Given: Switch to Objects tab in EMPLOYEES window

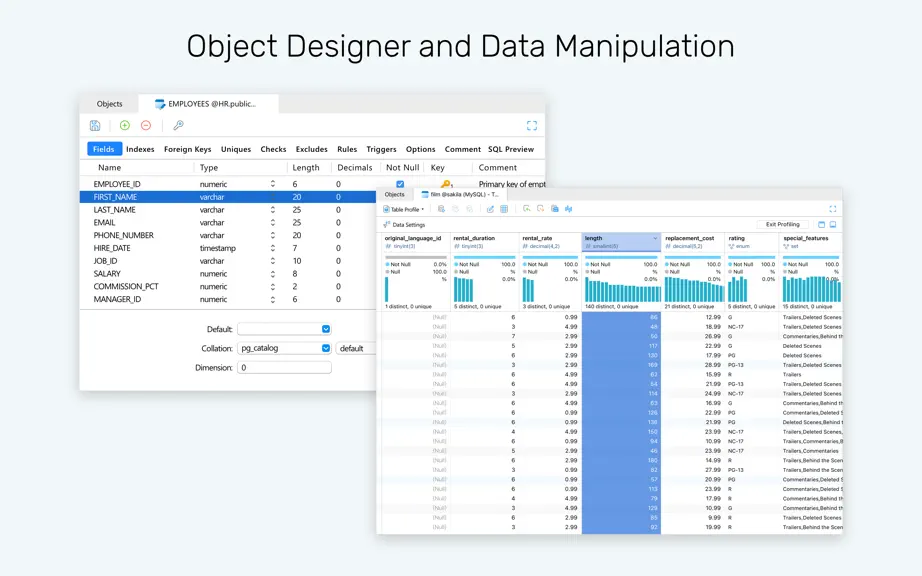Looking at the screenshot, I should pos(109,104).
